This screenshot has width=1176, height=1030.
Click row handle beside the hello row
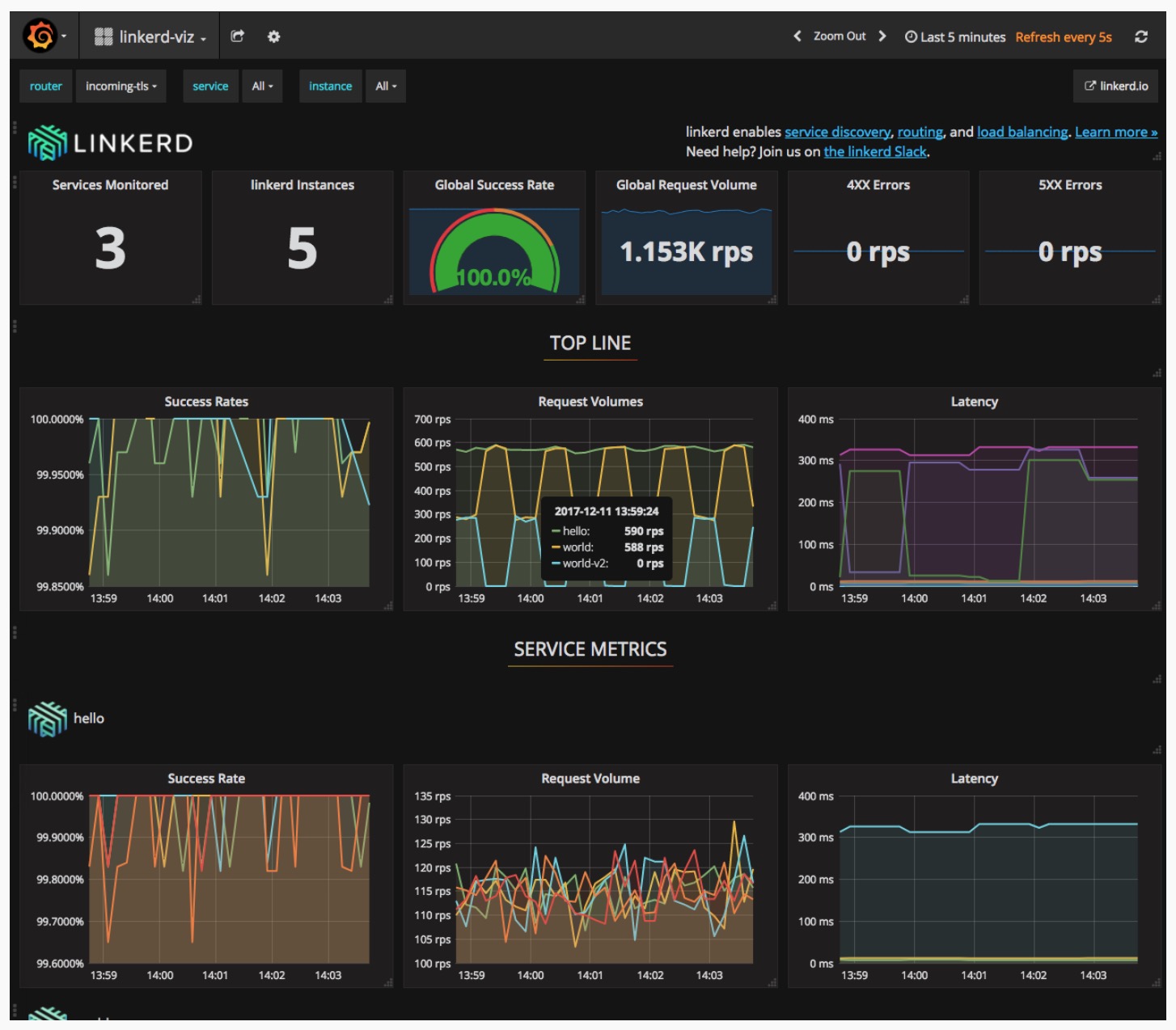[x=15, y=704]
